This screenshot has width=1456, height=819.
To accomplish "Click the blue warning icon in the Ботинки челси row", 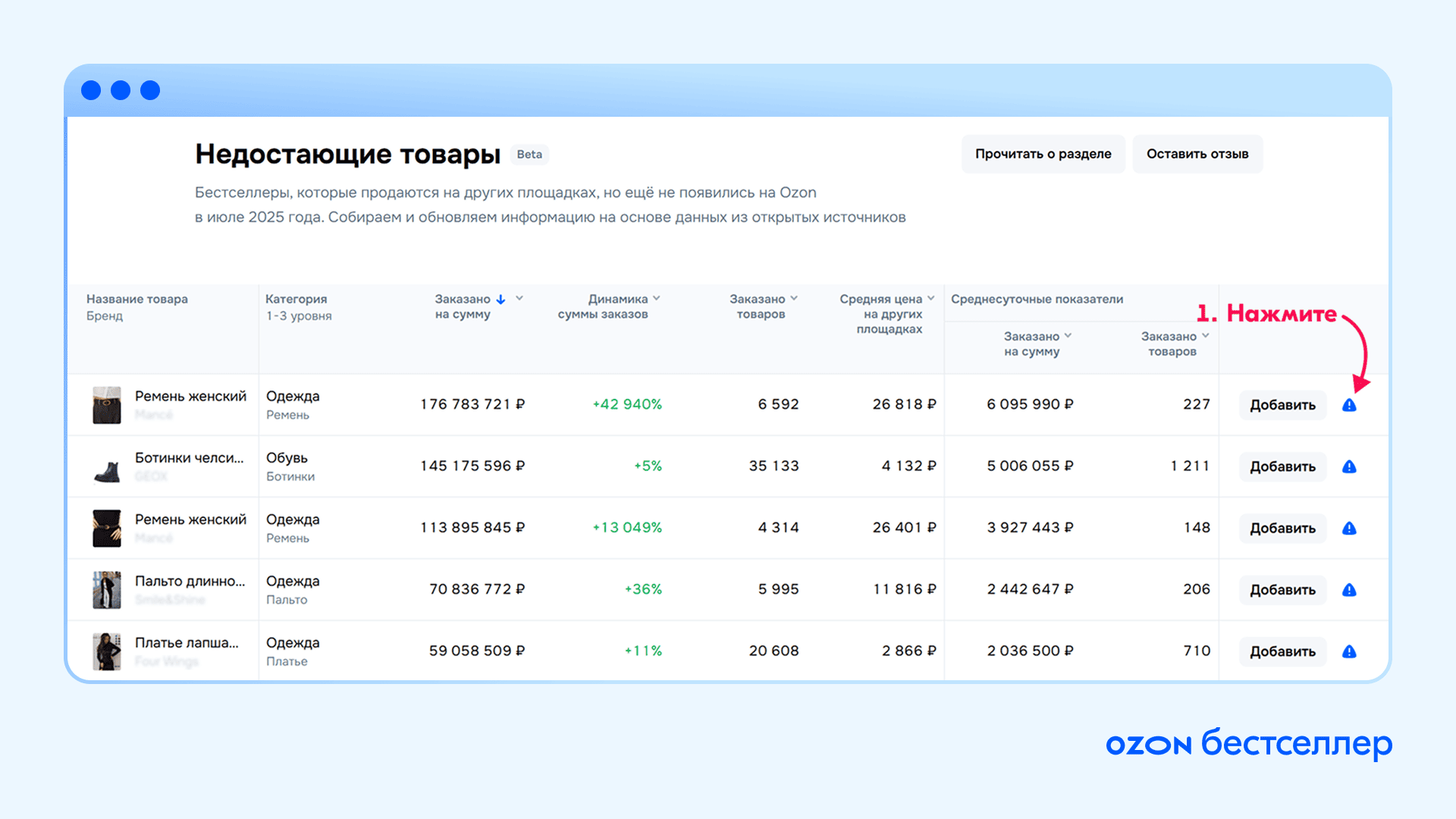I will click(1349, 466).
